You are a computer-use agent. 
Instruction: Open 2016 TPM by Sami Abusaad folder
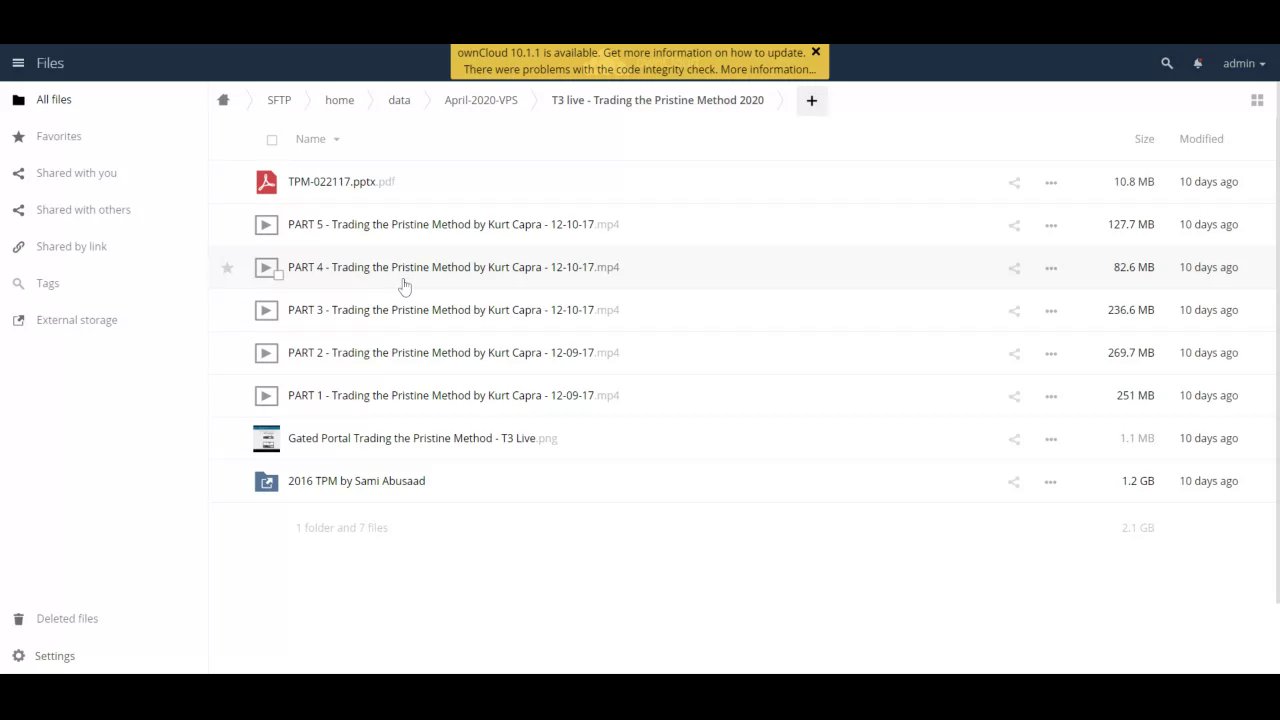[356, 481]
